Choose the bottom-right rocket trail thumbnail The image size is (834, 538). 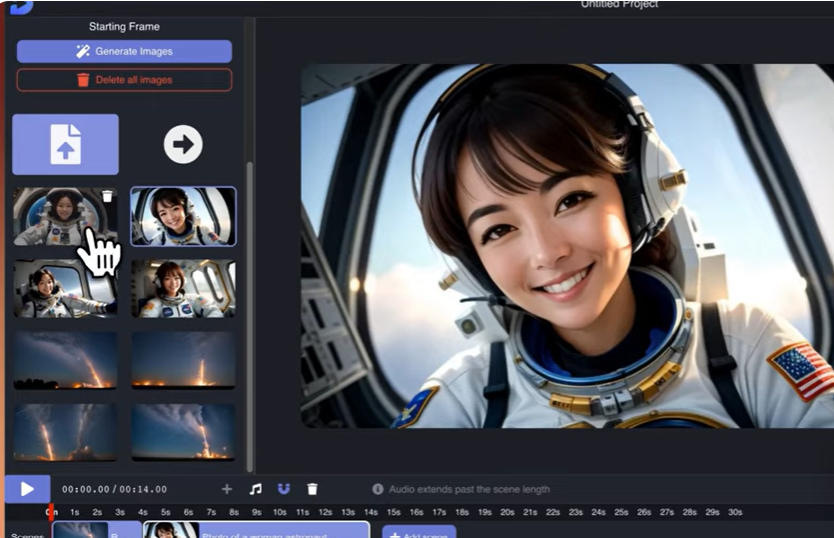point(183,432)
